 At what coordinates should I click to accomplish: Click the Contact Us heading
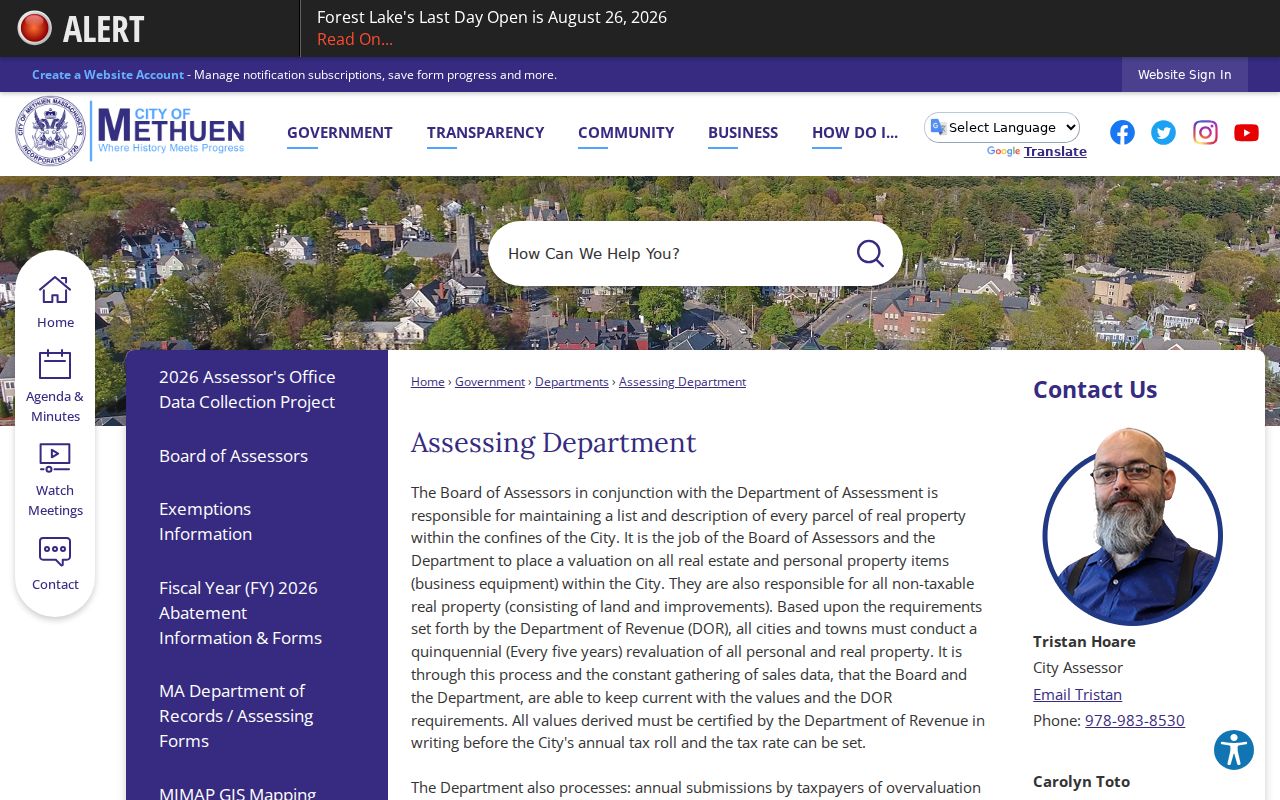[x=1095, y=389]
